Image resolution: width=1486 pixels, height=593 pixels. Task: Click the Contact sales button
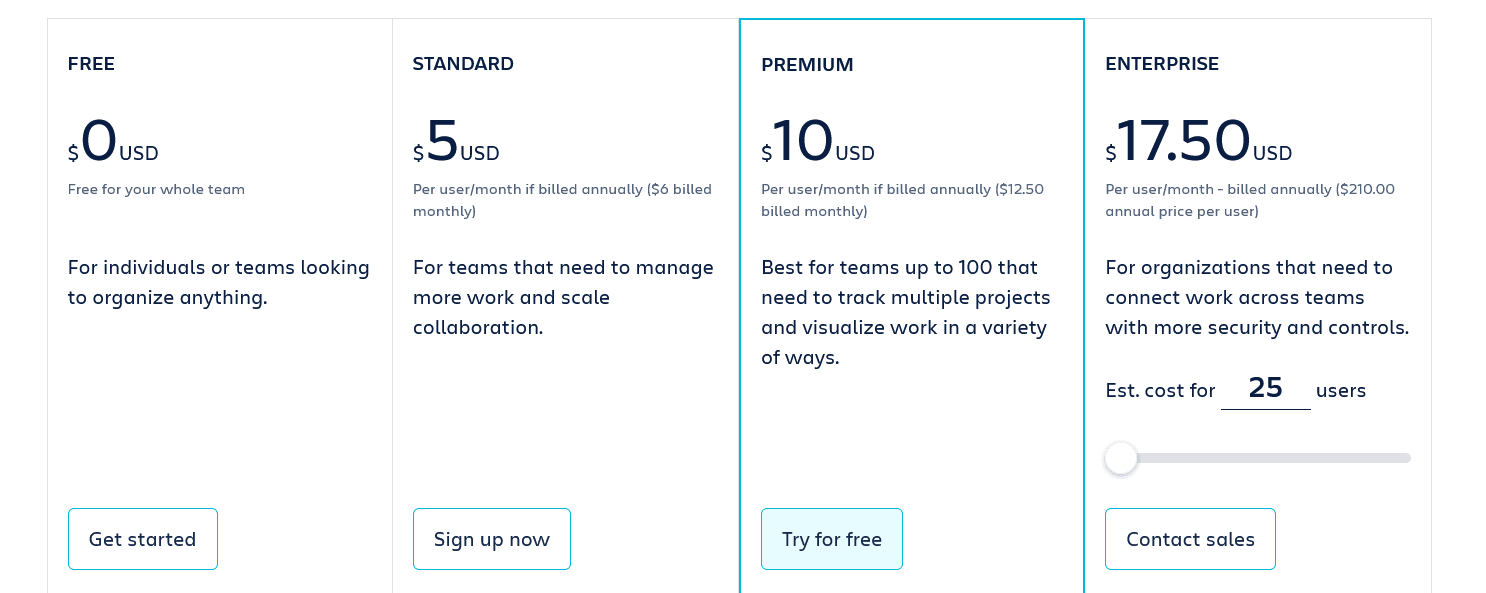point(1190,539)
